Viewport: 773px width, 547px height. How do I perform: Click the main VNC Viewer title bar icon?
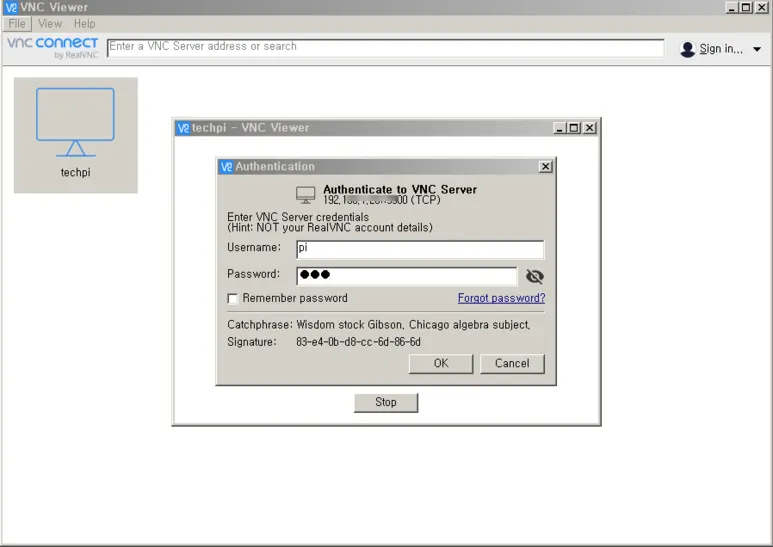click(x=11, y=7)
